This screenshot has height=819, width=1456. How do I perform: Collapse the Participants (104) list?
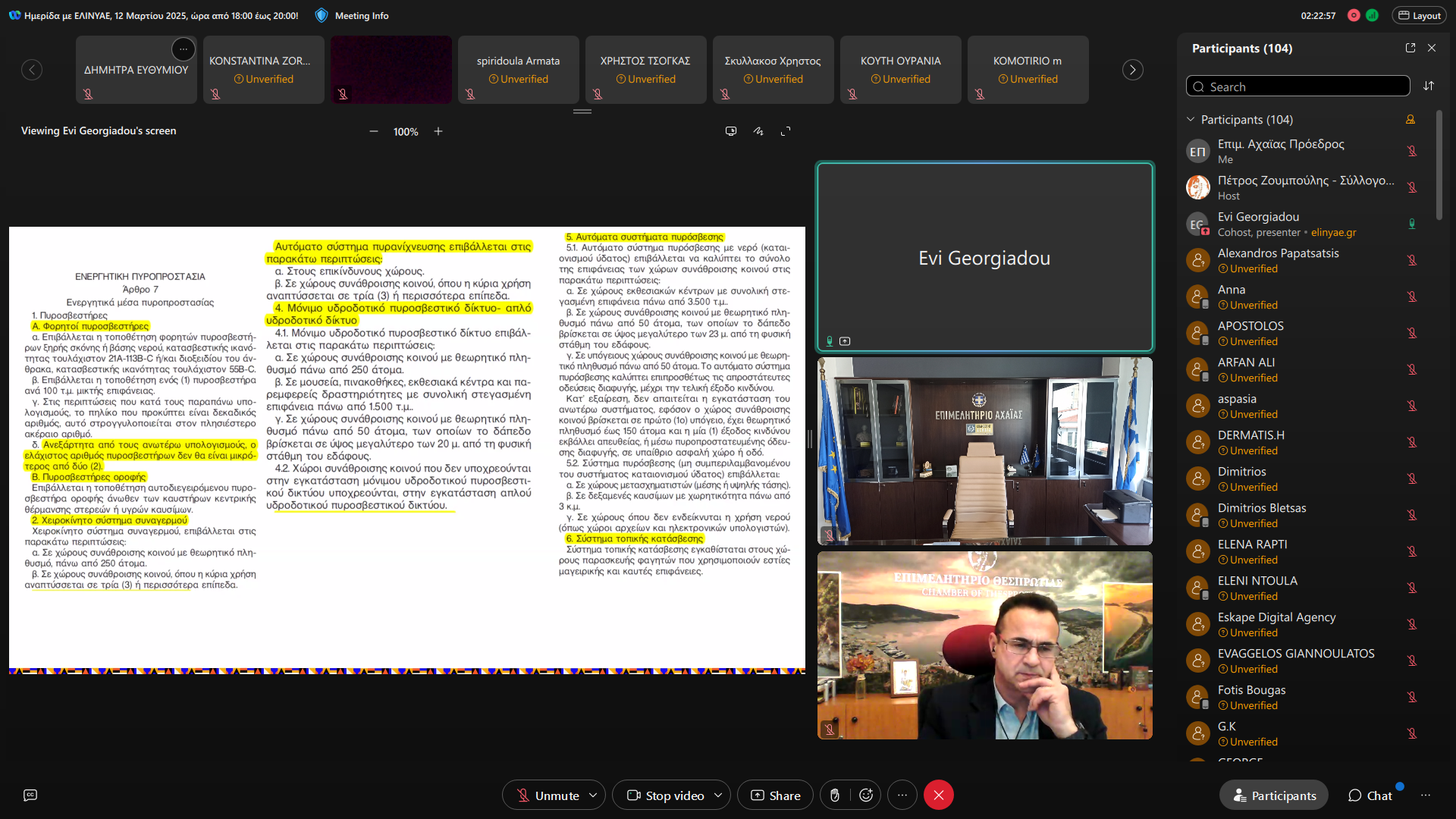click(x=1191, y=119)
